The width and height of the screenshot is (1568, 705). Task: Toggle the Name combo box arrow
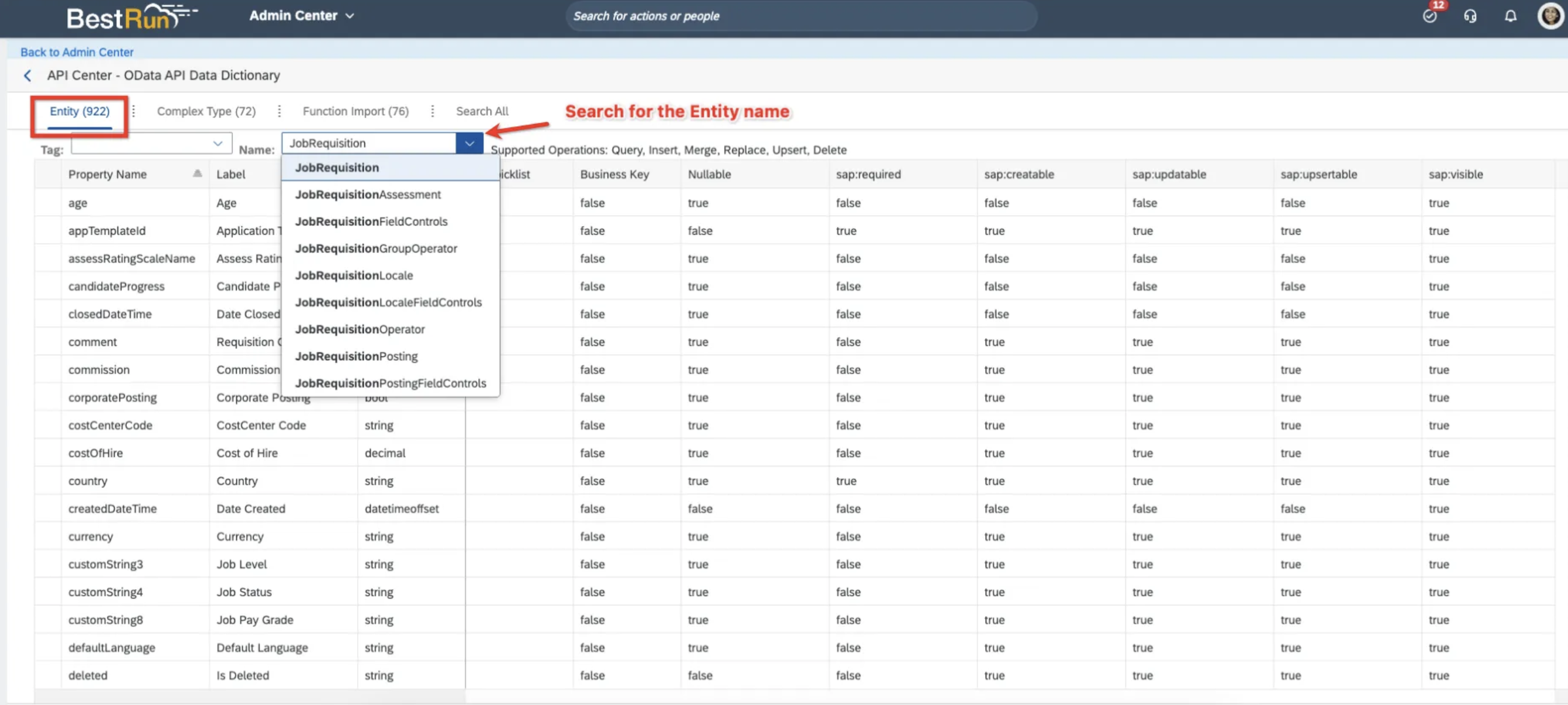469,143
